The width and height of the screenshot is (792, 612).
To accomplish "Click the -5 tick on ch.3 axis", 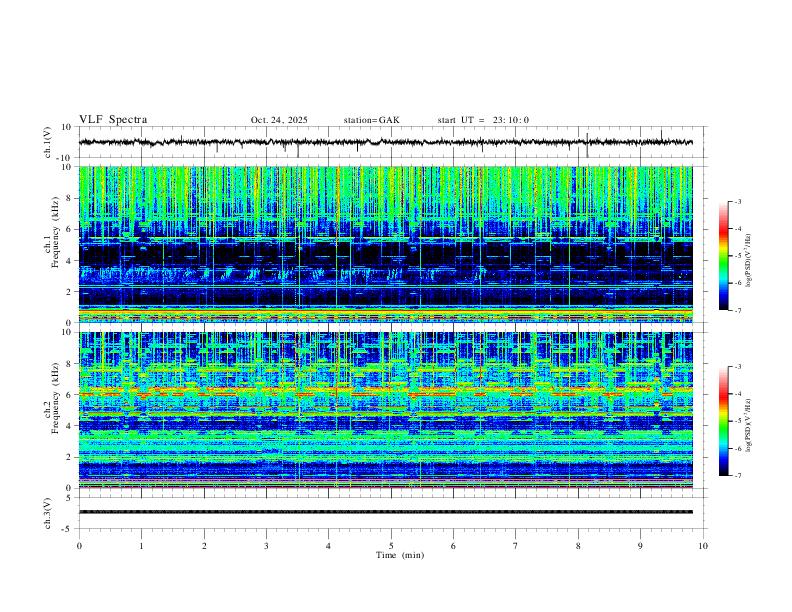I will [x=68, y=529].
